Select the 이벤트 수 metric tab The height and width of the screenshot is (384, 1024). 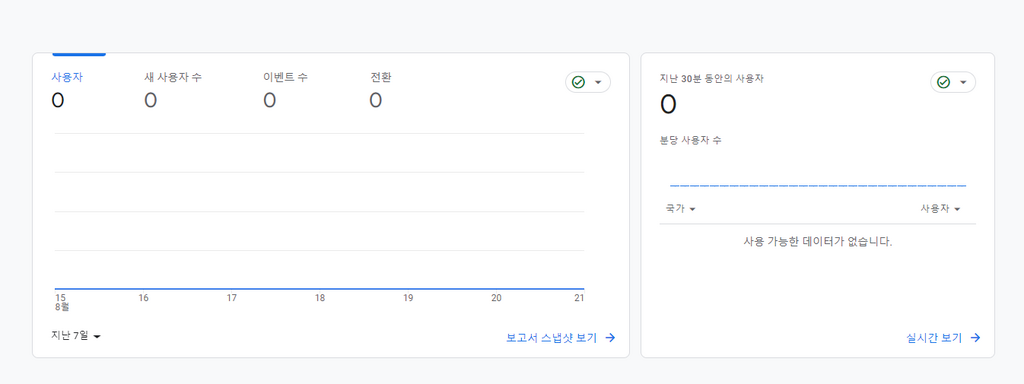285,89
